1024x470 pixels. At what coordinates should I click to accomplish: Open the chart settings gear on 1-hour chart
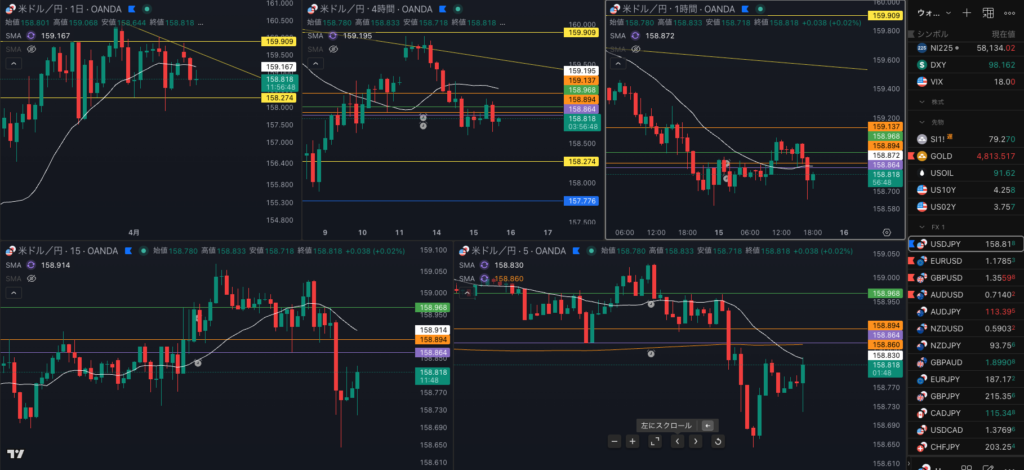tap(887, 230)
